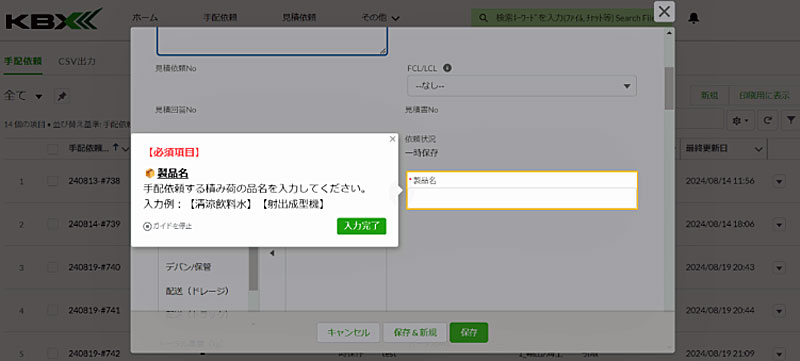Click the キャンセル button

[x=348, y=332]
